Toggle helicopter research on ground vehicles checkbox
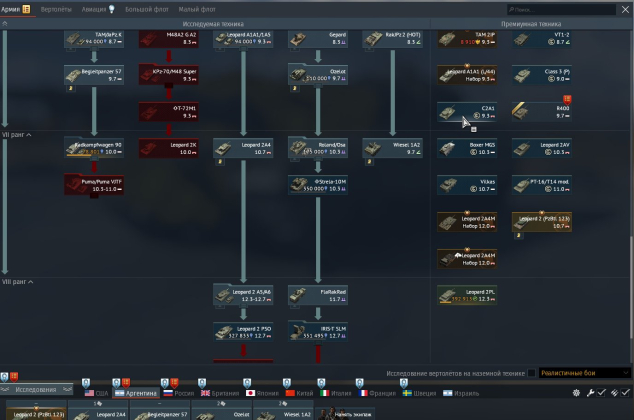The image size is (634, 420). (x=532, y=372)
